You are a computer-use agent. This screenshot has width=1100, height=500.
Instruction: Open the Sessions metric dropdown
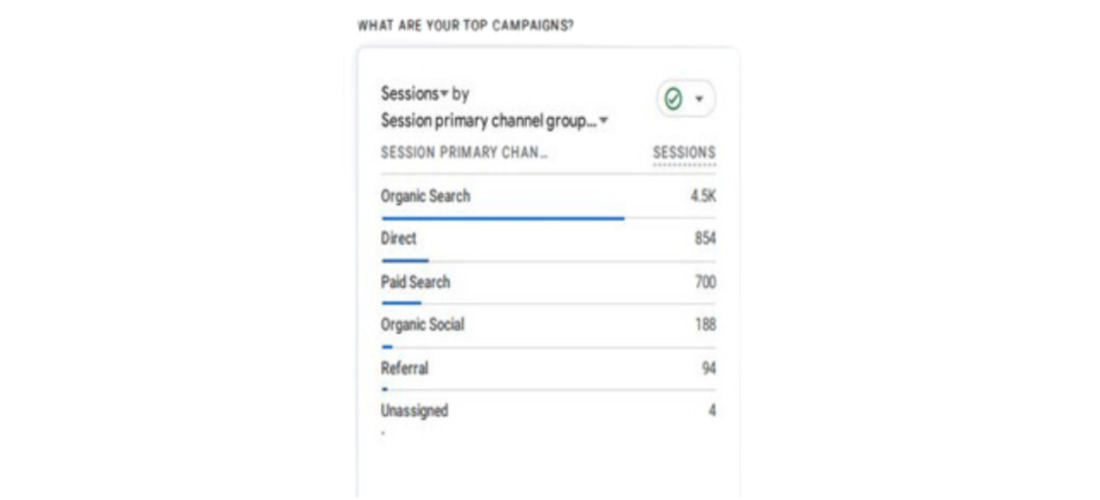pyautogui.click(x=415, y=93)
